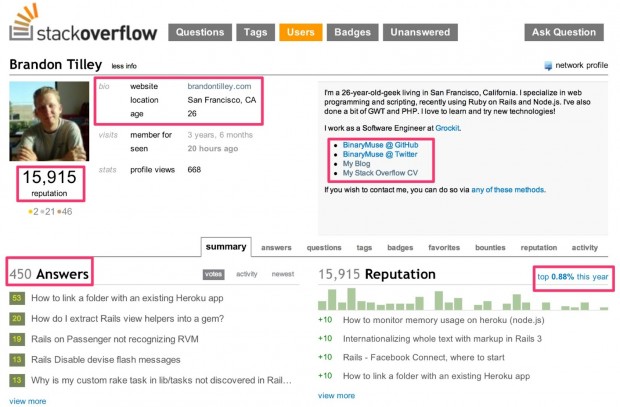Screen dimensions: 620x407
Task: Click the 450 Answers heading
Action: coord(49,274)
